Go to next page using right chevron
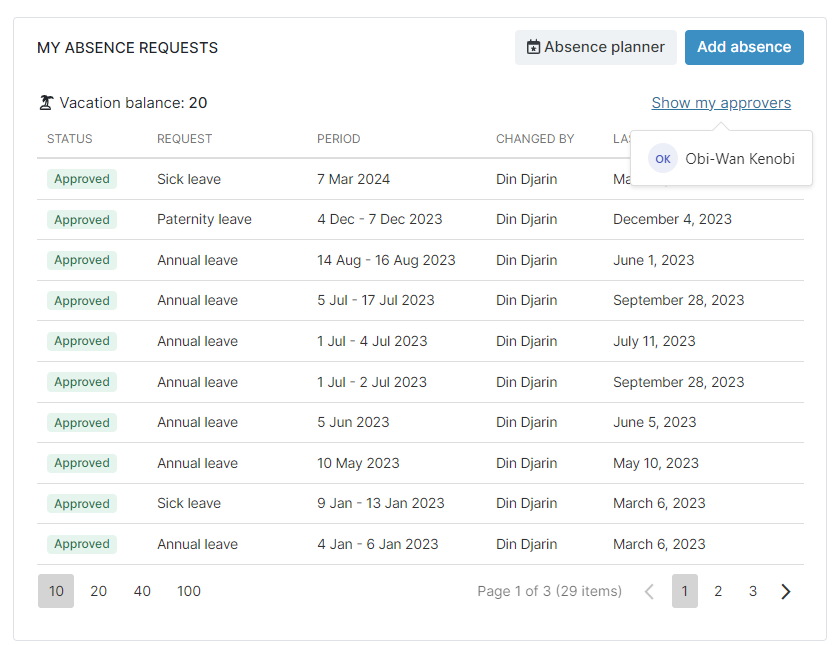Image resolution: width=838 pixels, height=645 pixels. point(786,591)
